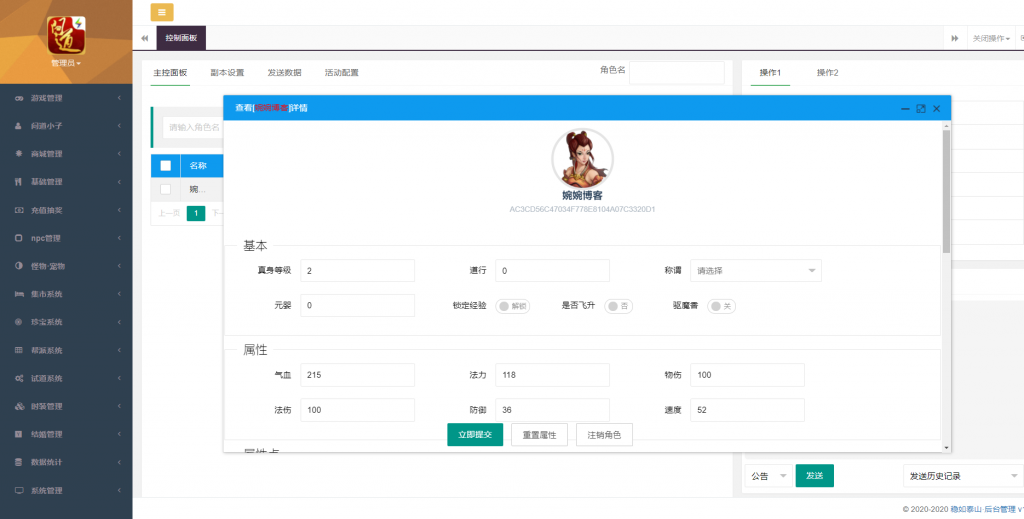Click the 帮派系统 table icon
Image resolution: width=1024 pixels, height=519 pixels.
tap(19, 351)
